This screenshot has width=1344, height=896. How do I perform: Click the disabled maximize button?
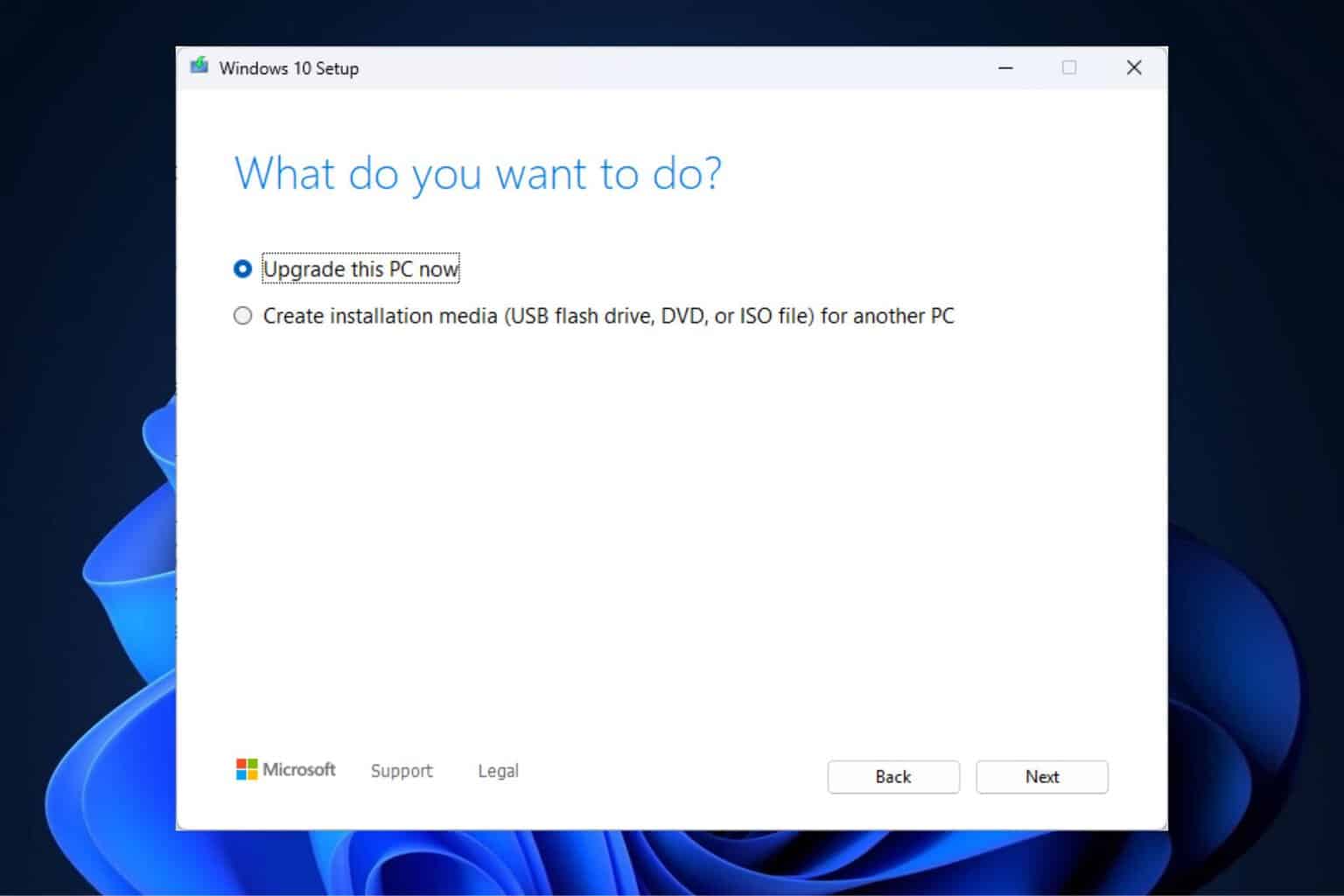tap(1069, 67)
